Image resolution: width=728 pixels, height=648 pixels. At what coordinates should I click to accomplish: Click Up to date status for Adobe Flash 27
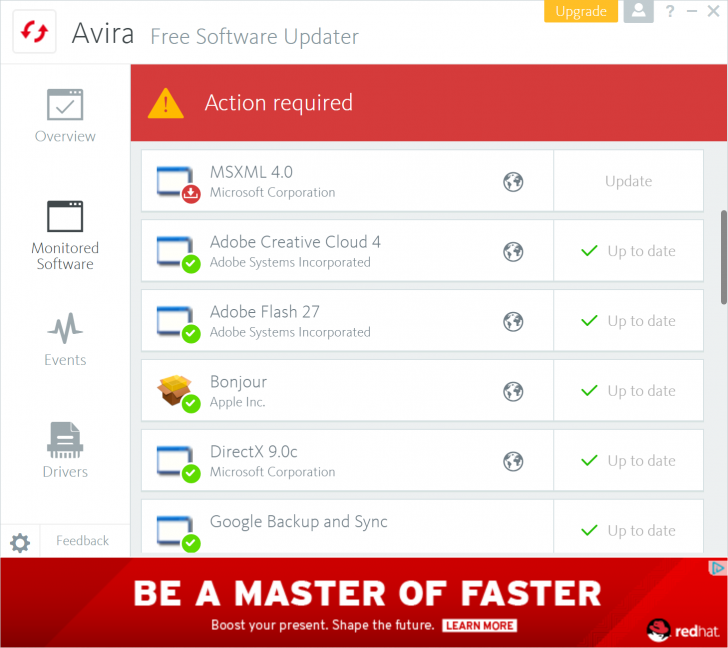628,321
